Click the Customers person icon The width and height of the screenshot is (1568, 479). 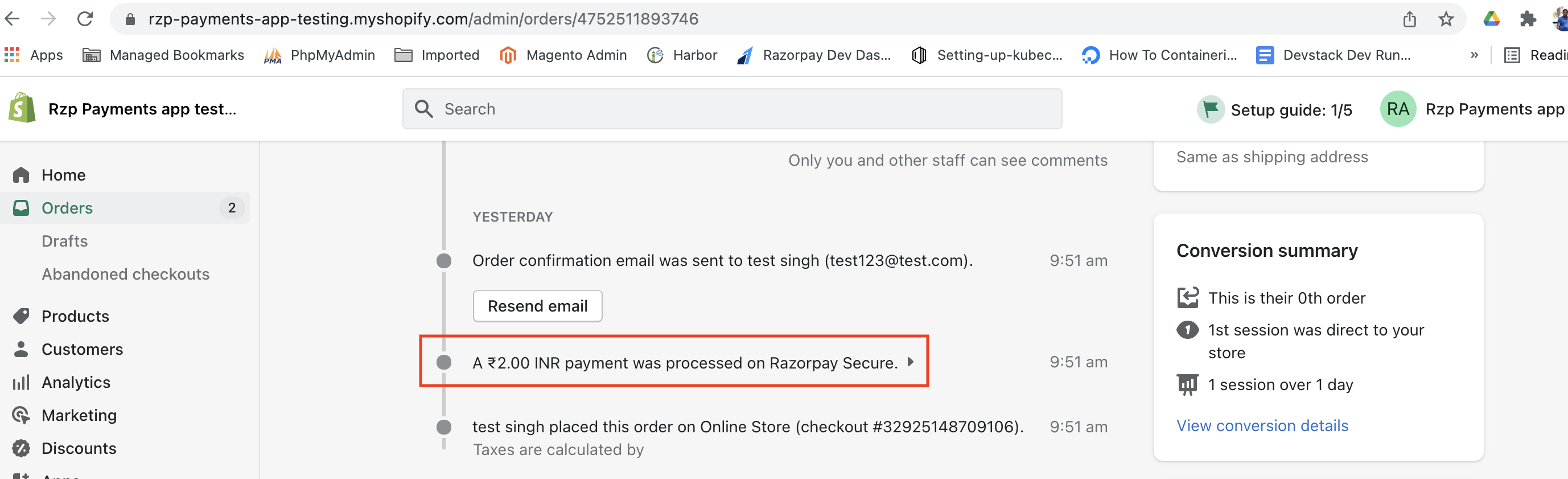(21, 349)
